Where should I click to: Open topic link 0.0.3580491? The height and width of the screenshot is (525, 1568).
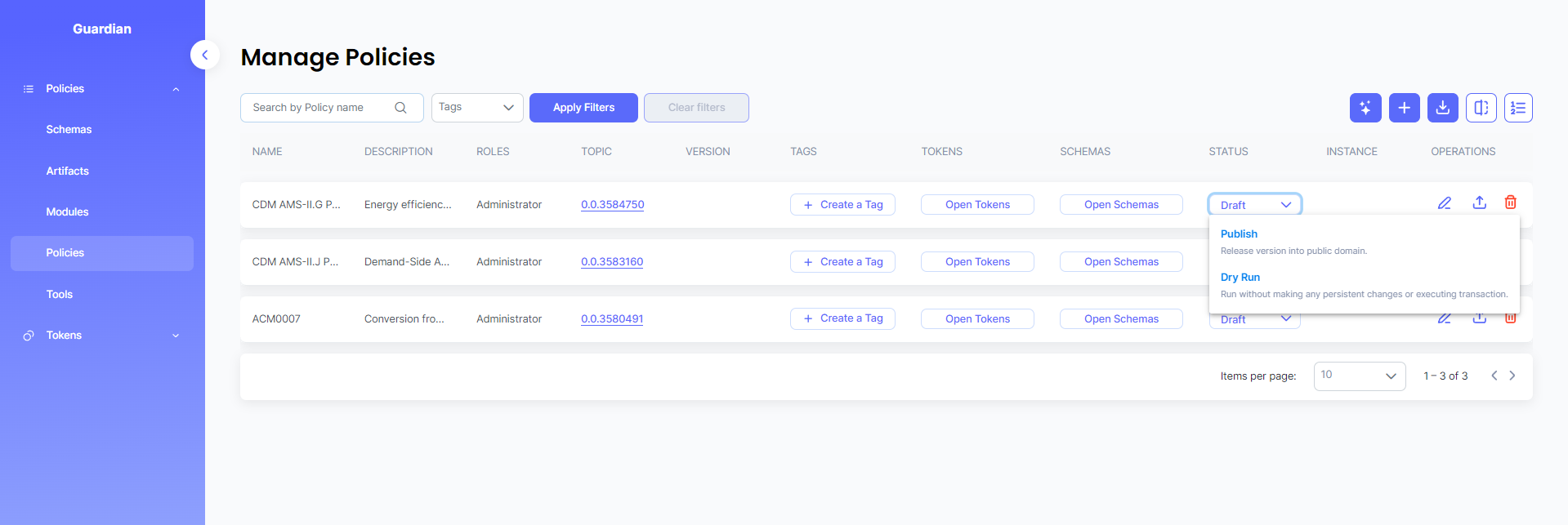pos(612,319)
